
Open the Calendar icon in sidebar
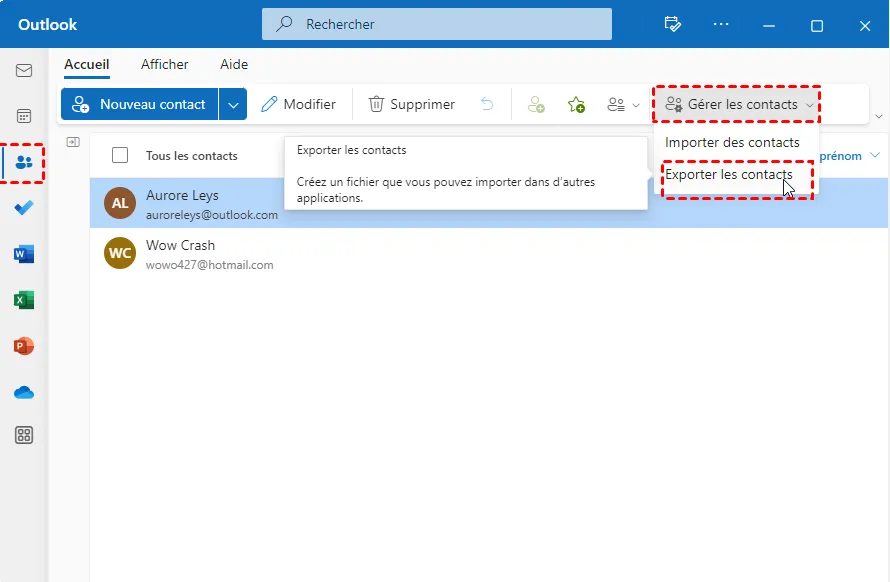[24, 116]
